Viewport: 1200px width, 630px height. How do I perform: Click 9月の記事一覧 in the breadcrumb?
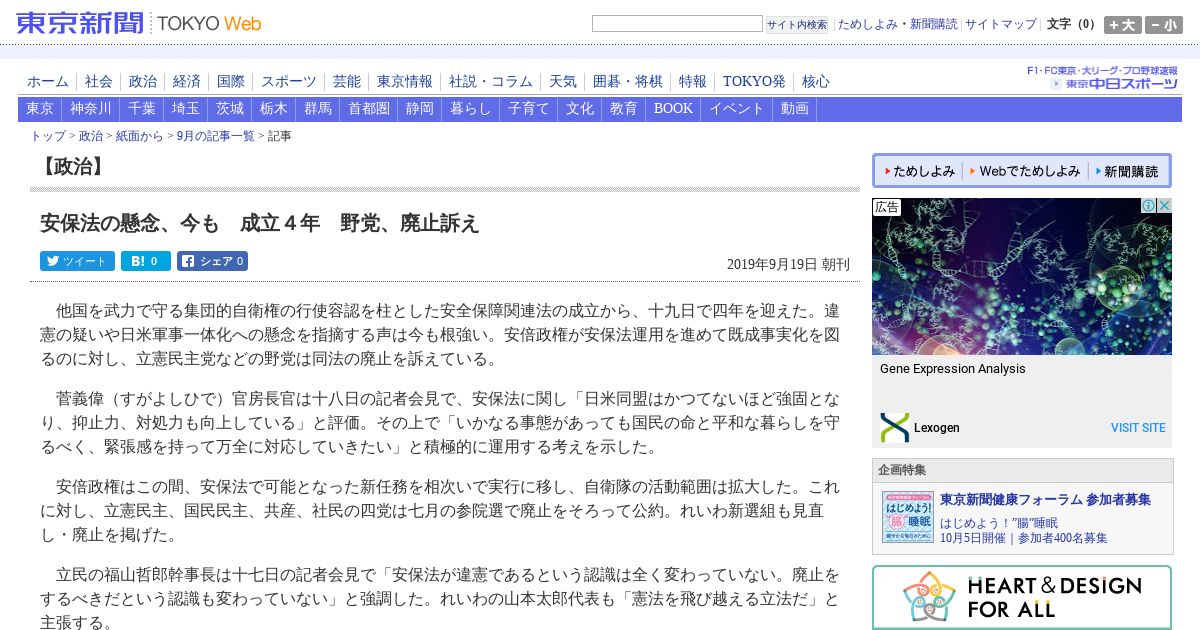pyautogui.click(x=215, y=136)
